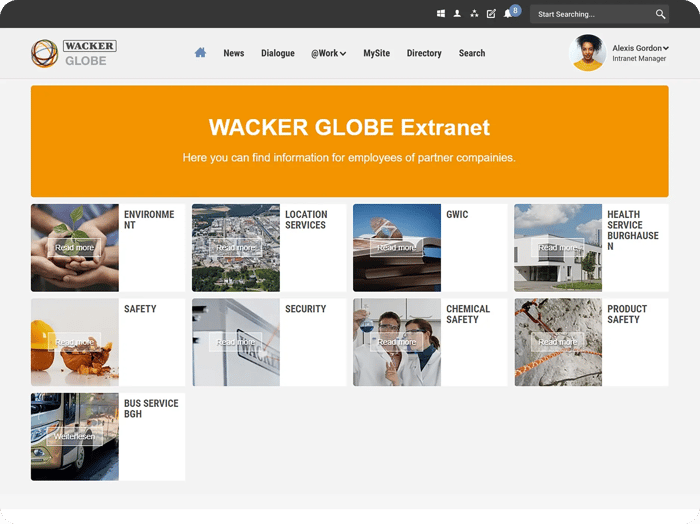This screenshot has width=700, height=524.
Task: Click Read more on Safety tile
Action: click(75, 342)
